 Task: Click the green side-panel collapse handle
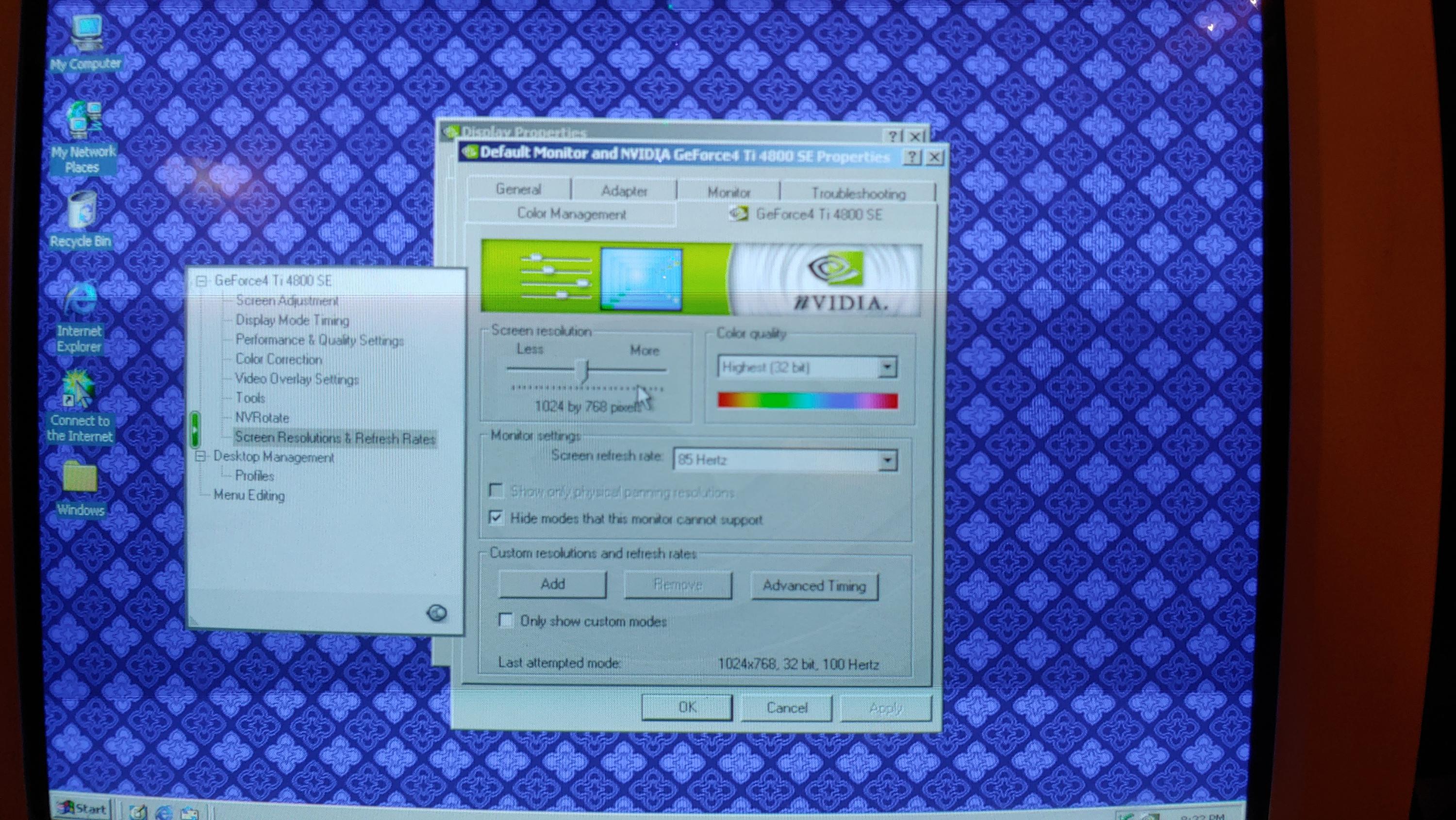[x=195, y=429]
